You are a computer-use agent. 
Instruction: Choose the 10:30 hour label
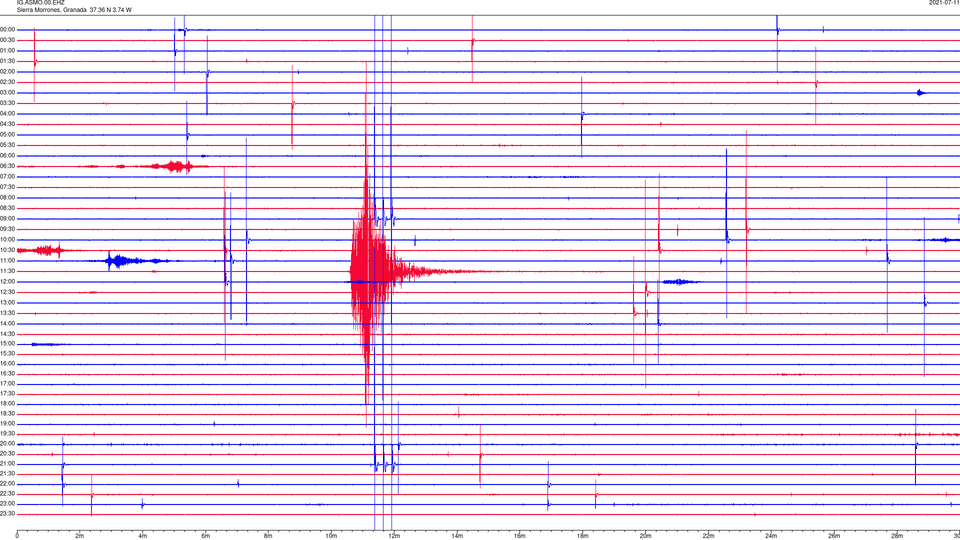8,250
